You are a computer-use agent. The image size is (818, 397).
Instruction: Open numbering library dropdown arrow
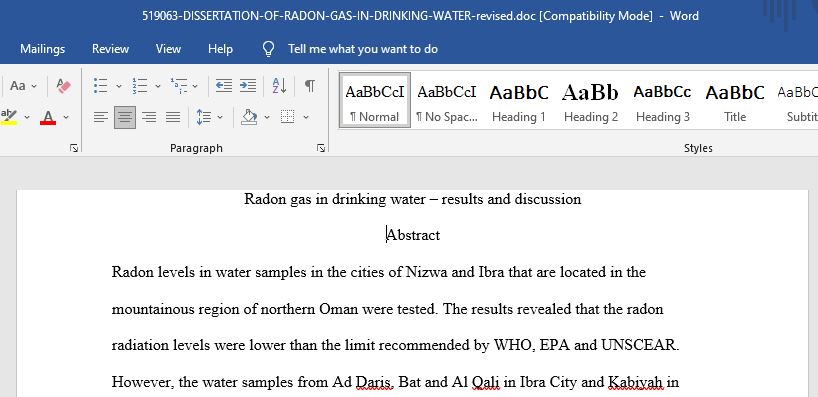(x=158, y=86)
